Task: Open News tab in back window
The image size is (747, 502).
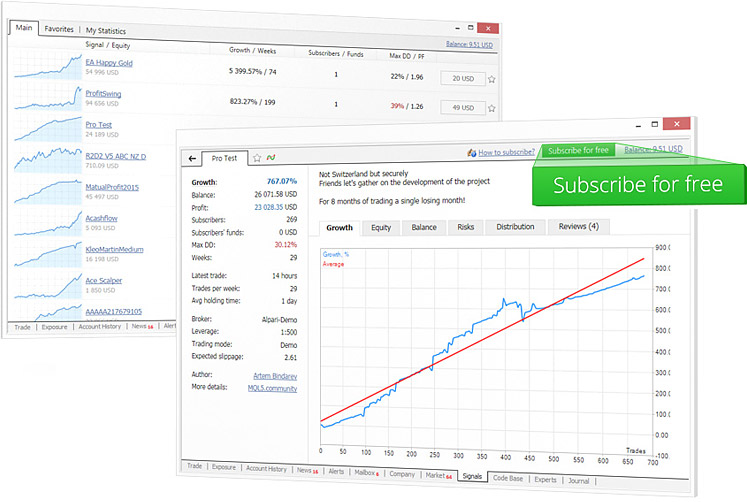Action: point(142,326)
